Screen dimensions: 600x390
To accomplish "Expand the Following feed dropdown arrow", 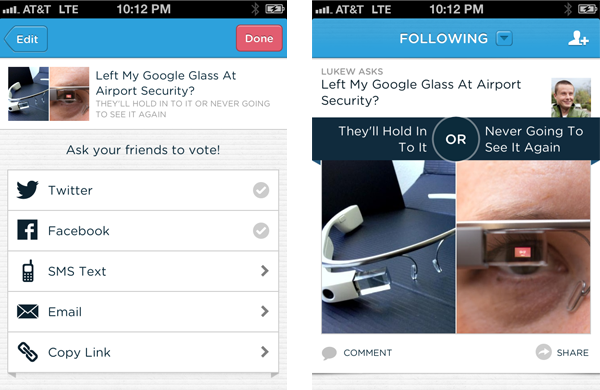I will [x=504, y=38].
